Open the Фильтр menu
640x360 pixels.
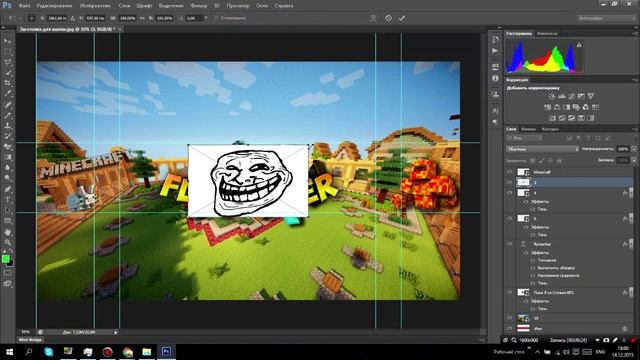pos(199,6)
